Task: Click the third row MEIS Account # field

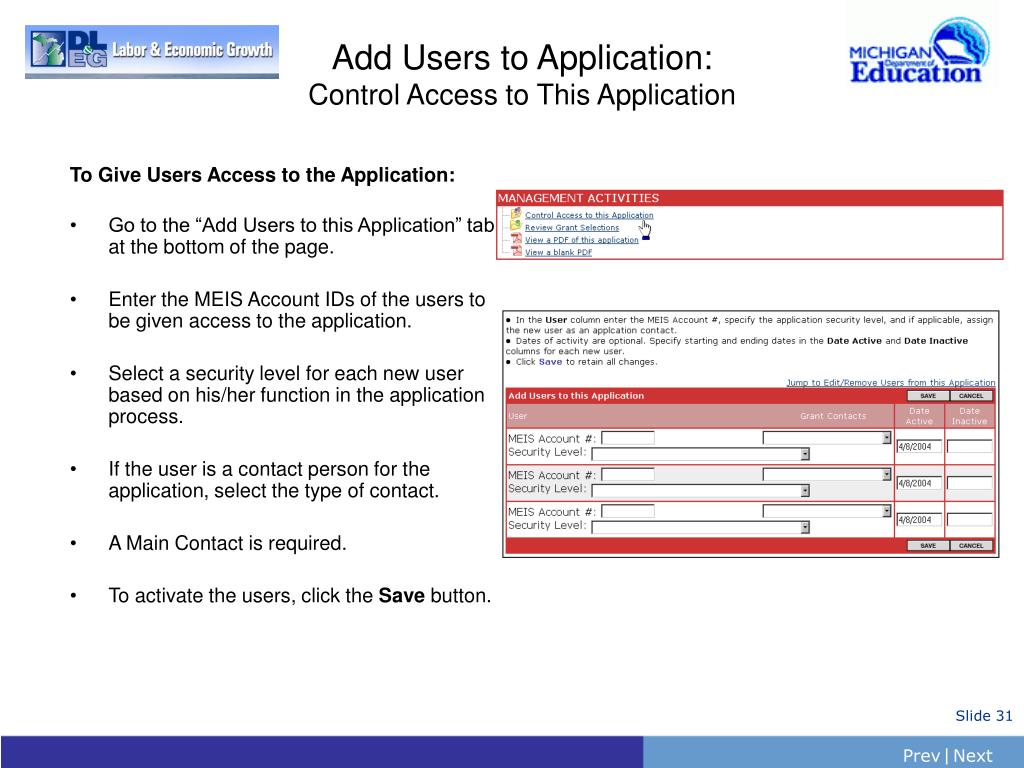Action: click(628, 511)
